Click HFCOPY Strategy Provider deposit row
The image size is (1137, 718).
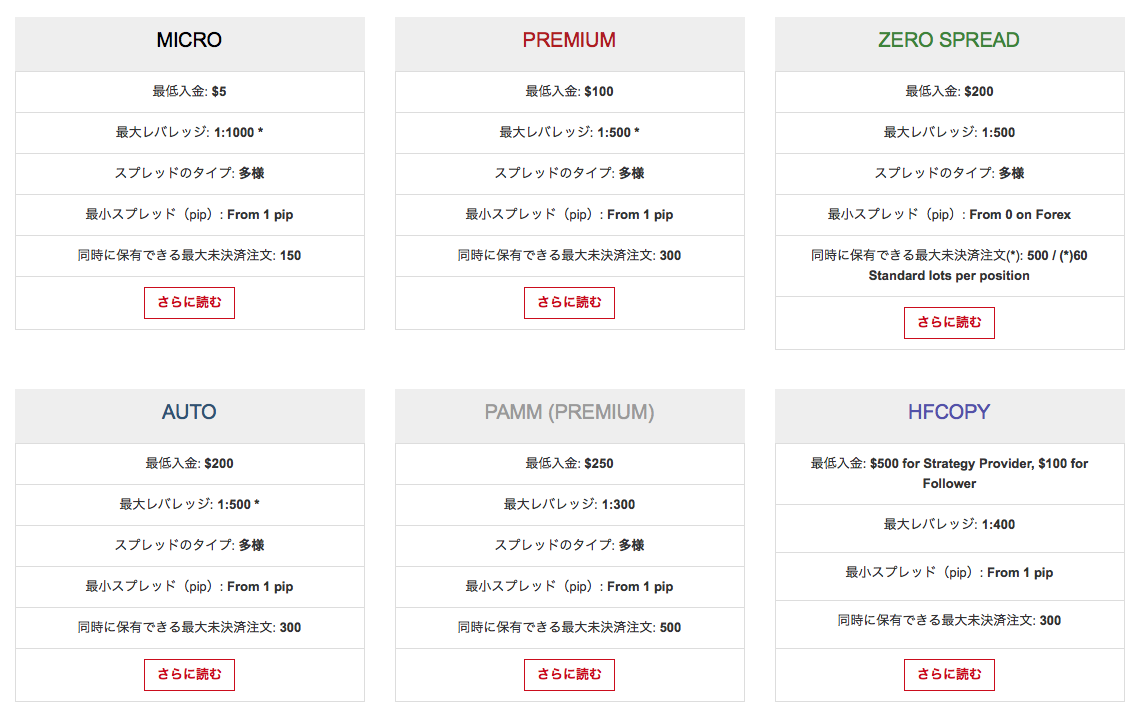click(x=950, y=474)
